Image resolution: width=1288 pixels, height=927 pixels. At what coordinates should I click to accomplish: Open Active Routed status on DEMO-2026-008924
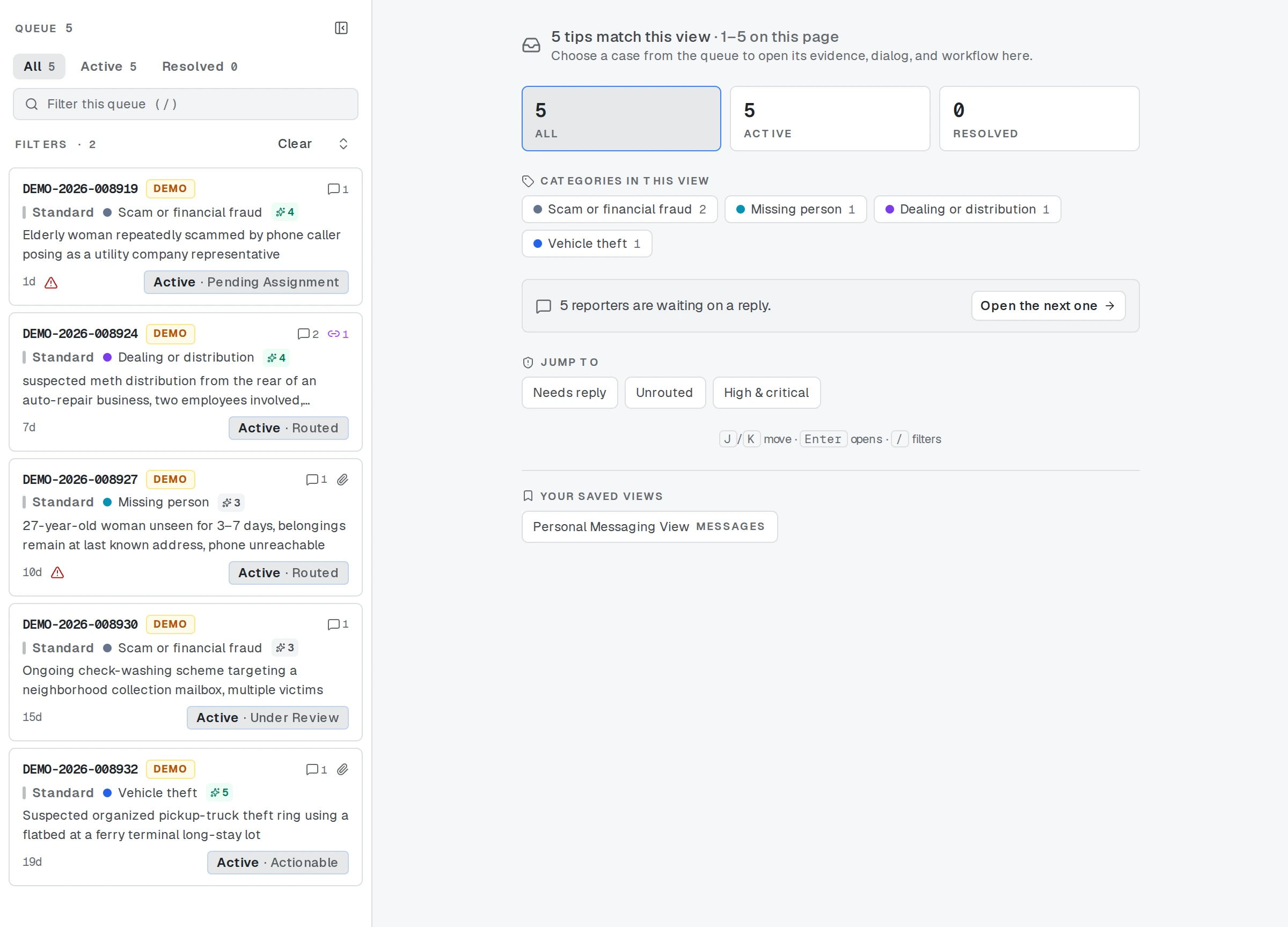coord(289,428)
